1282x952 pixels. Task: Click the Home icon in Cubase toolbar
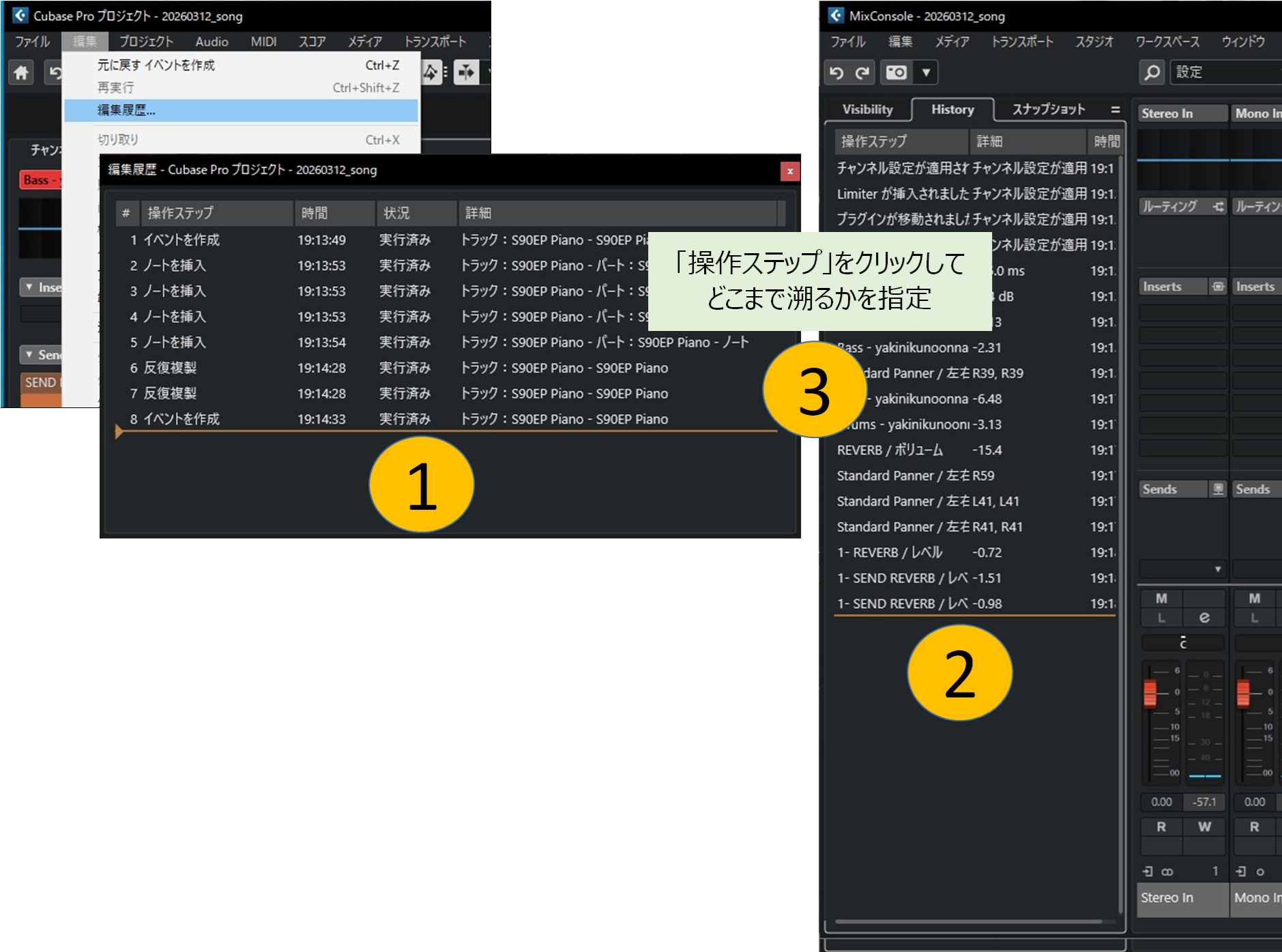pos(21,72)
